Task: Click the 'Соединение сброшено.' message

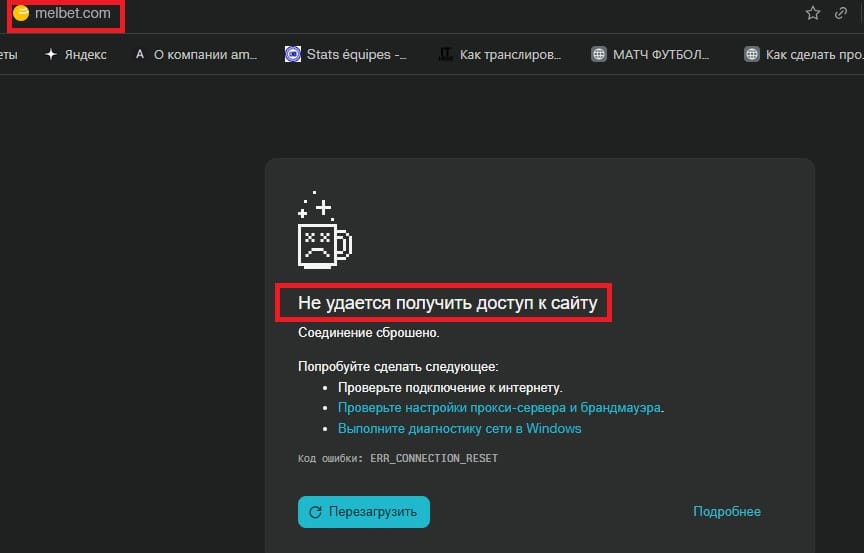Action: click(x=369, y=333)
